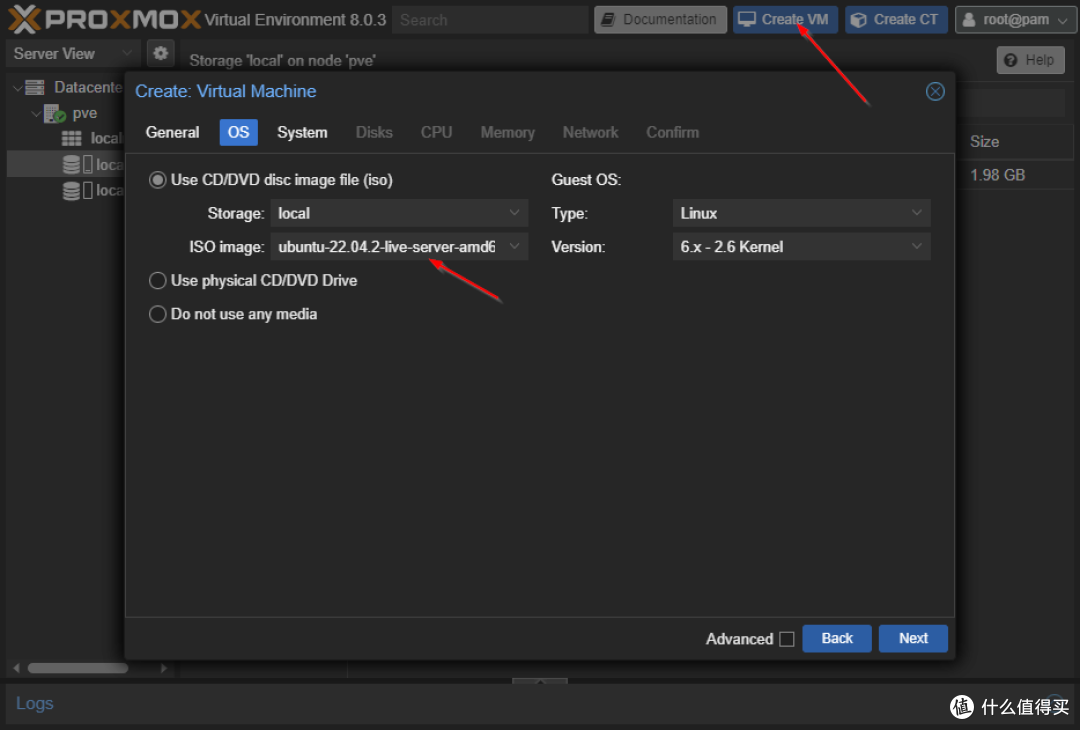1080x730 pixels.
Task: Select Do not use any media option
Action: tap(158, 315)
